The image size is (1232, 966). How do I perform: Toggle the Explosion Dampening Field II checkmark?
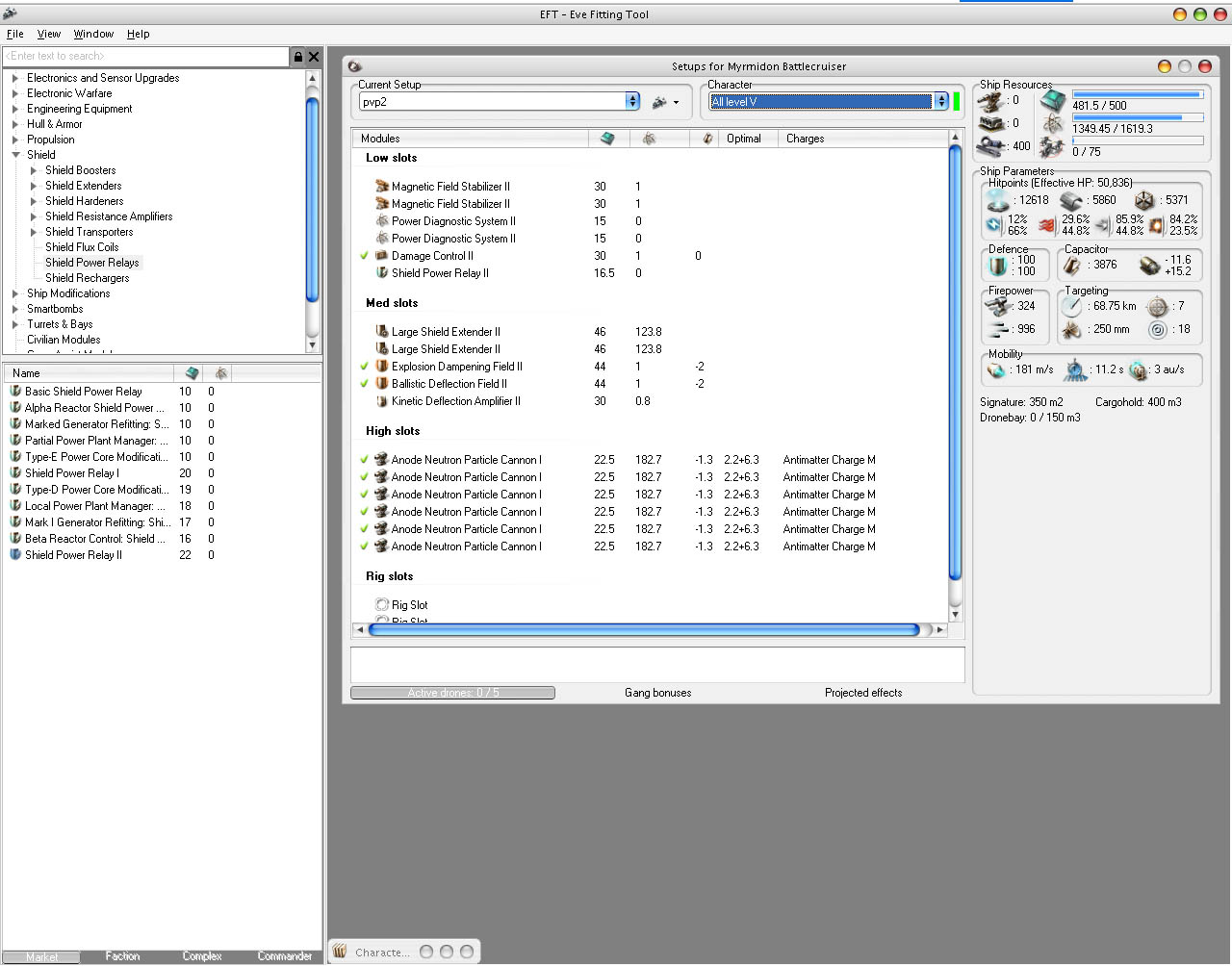pyautogui.click(x=365, y=367)
